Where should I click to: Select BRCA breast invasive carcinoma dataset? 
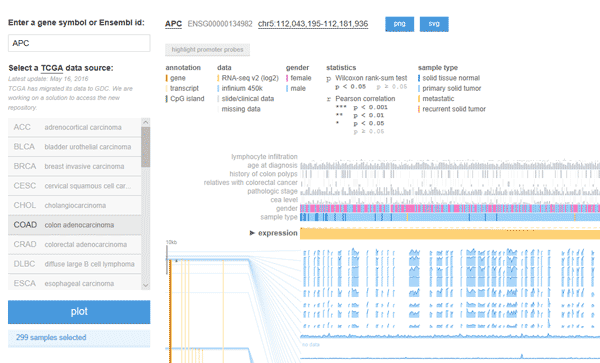[75, 166]
